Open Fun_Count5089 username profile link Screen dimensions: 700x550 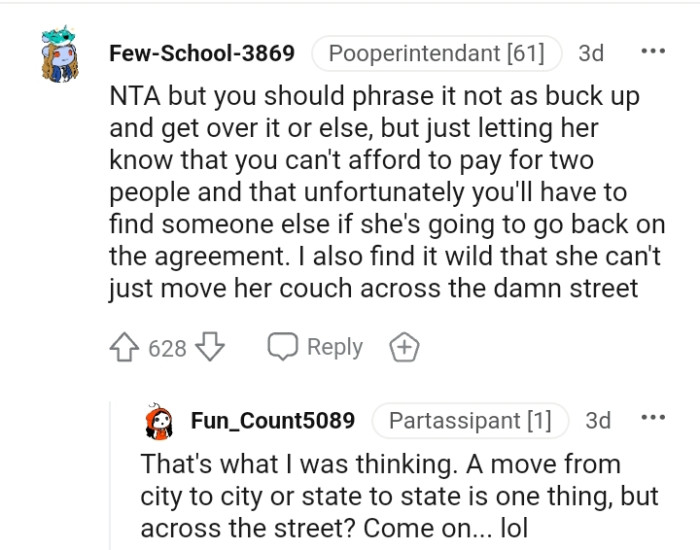[272, 421]
